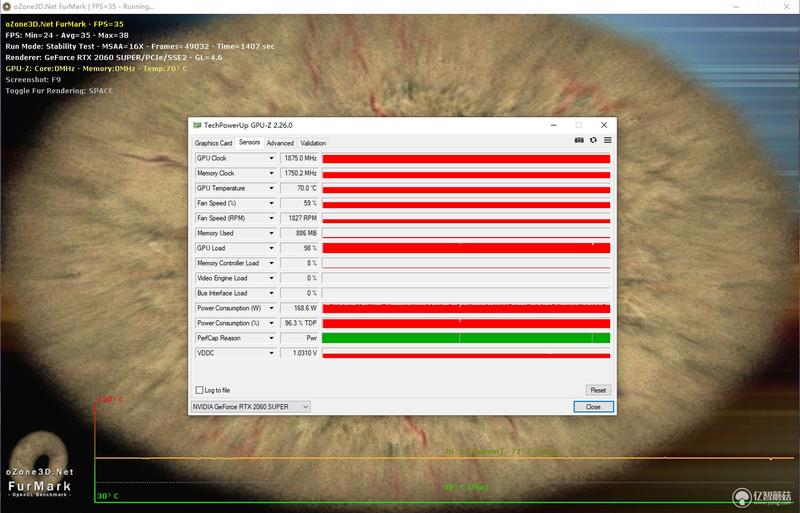800x513 pixels.
Task: Click the 1875.0 MHz GPU clock value
Action: pyautogui.click(x=300, y=158)
